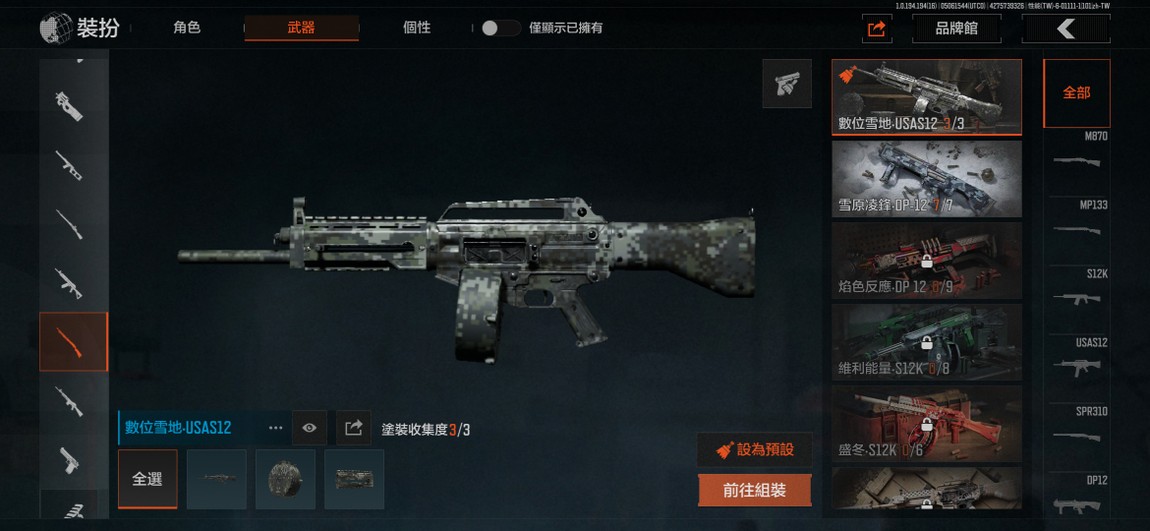
Task: Click the weapon inspect icon above skin list
Action: tap(787, 84)
